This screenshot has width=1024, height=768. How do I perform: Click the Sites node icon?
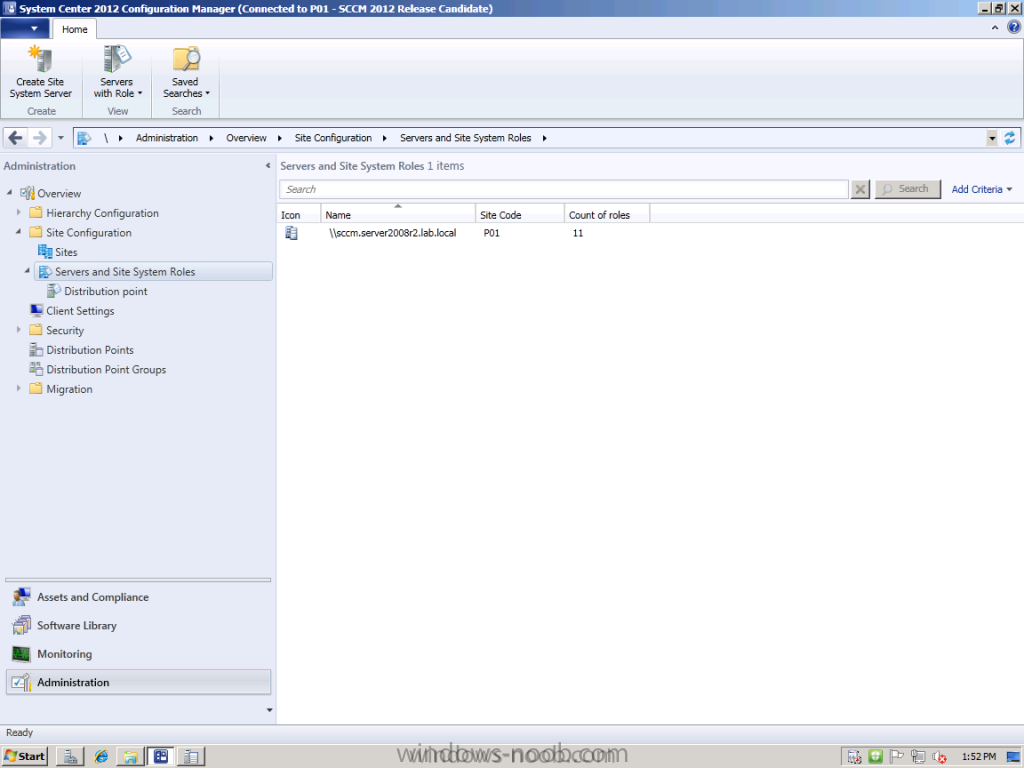pos(45,252)
